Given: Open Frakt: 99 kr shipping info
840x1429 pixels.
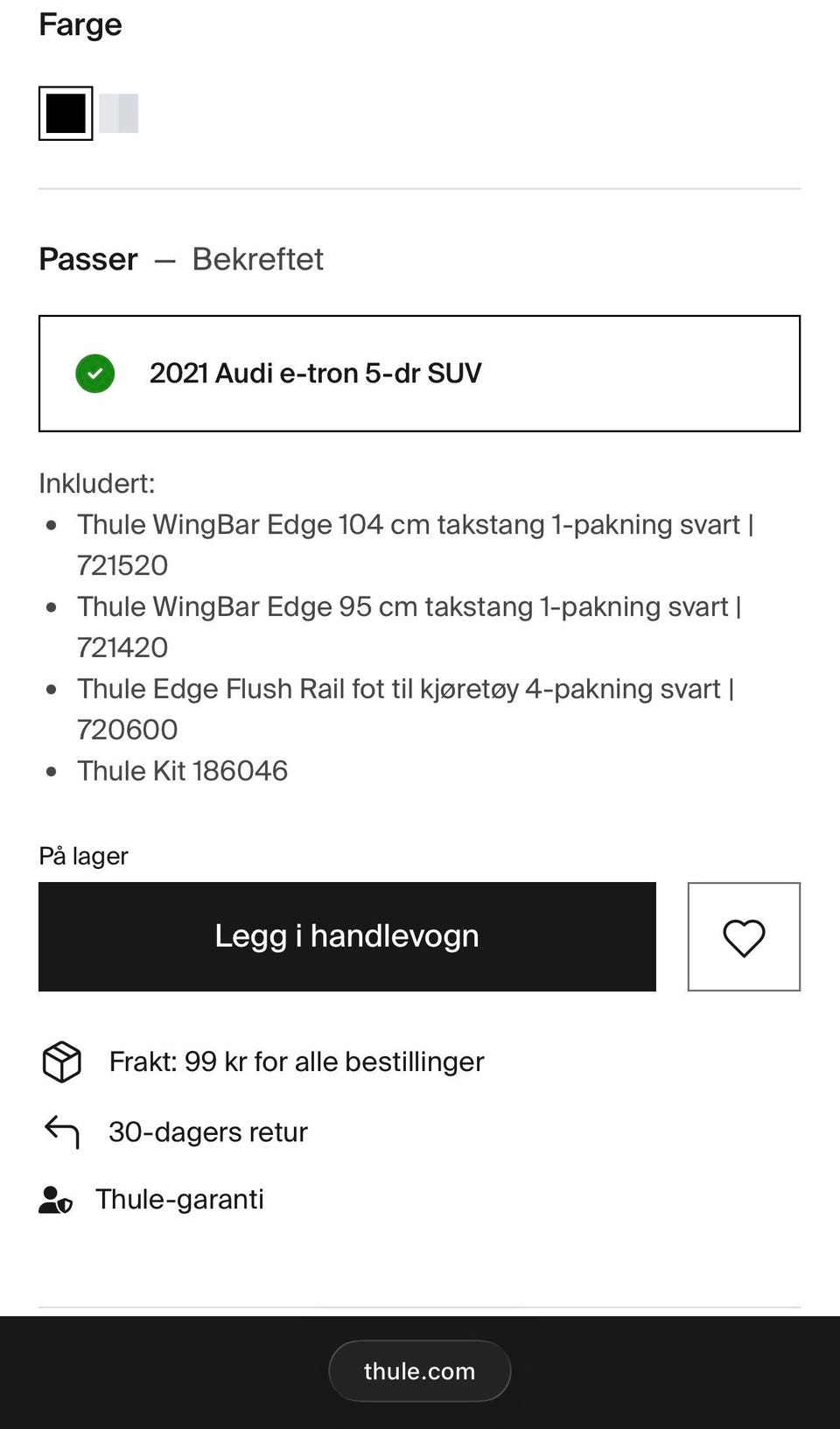Looking at the screenshot, I should [296, 1062].
